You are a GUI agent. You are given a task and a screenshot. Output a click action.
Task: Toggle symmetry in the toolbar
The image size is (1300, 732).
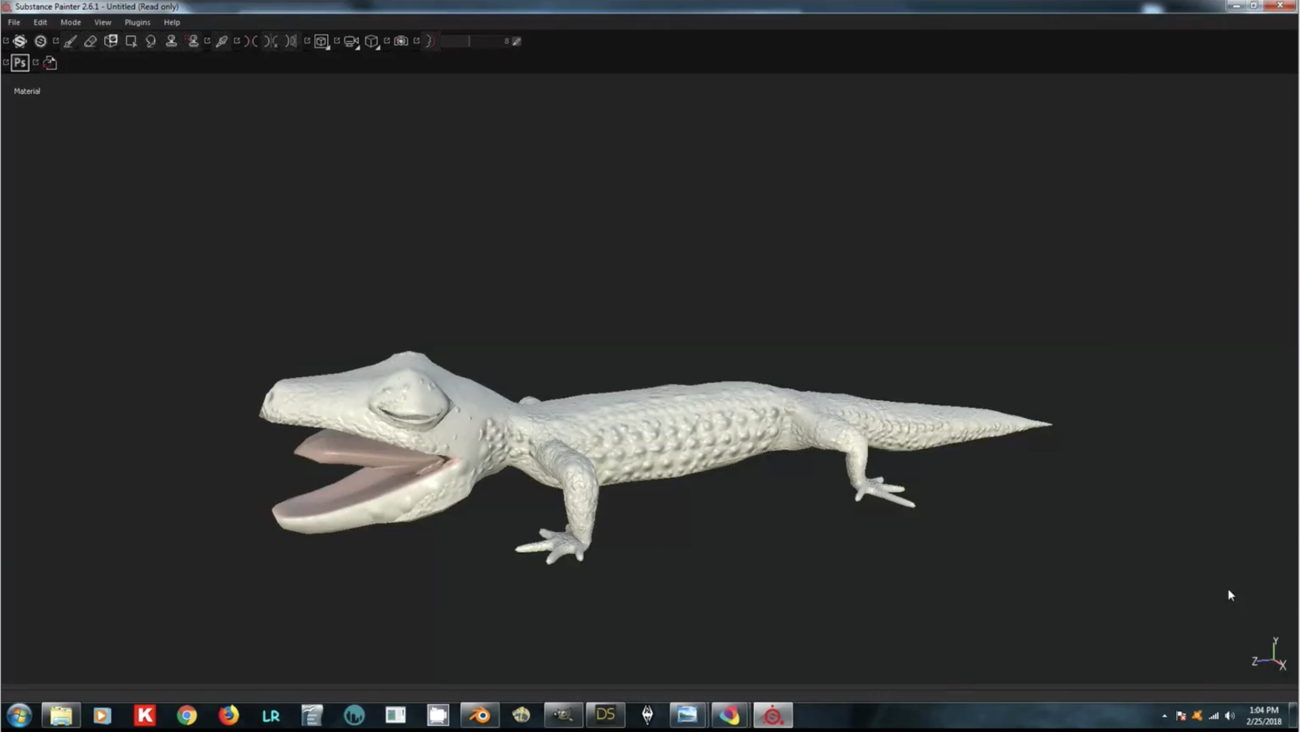(252, 41)
